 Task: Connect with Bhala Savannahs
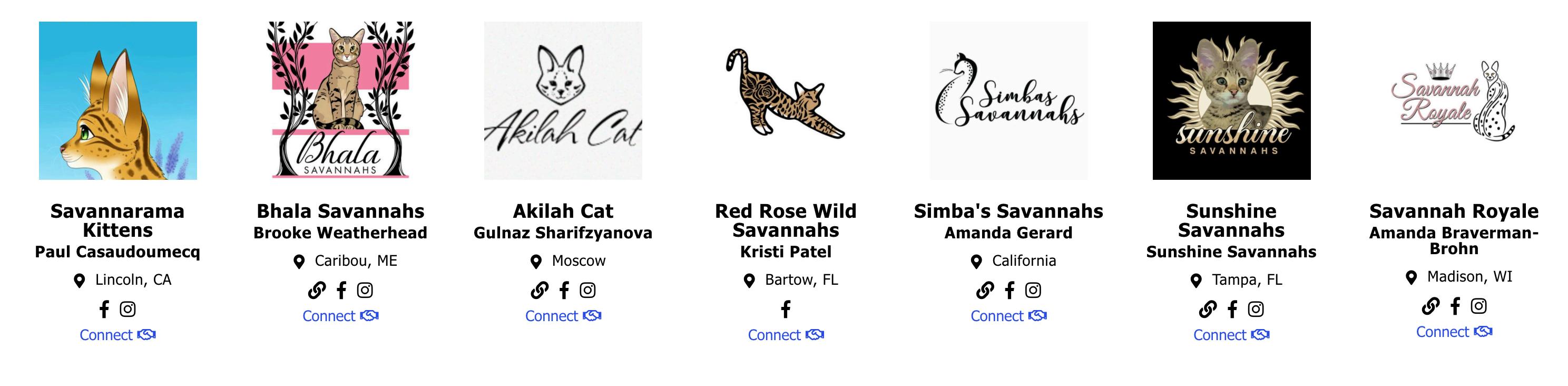(x=340, y=316)
